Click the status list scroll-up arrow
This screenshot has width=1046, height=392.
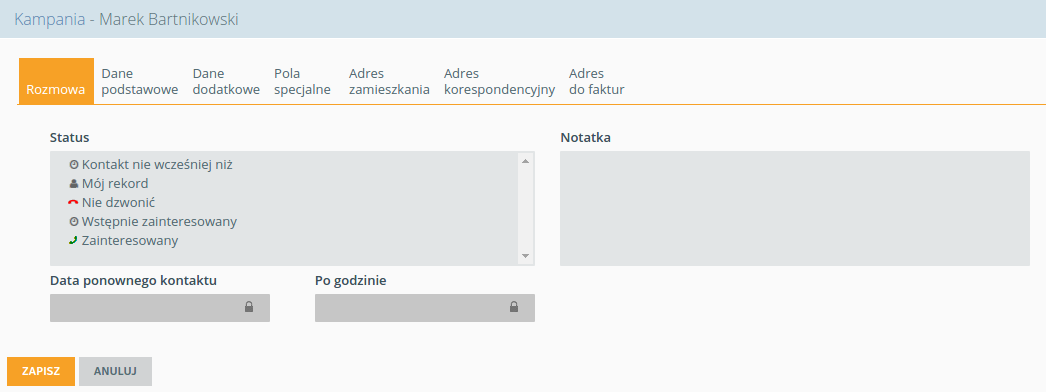point(525,161)
